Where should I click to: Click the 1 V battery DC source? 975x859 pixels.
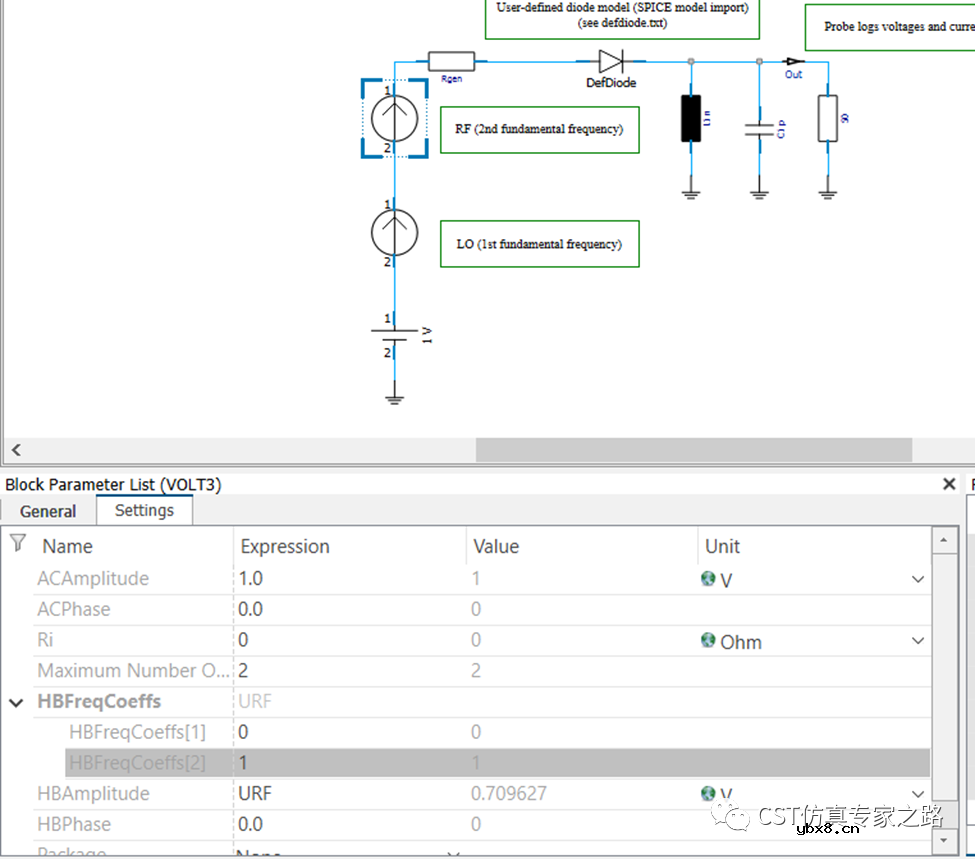[x=395, y=335]
